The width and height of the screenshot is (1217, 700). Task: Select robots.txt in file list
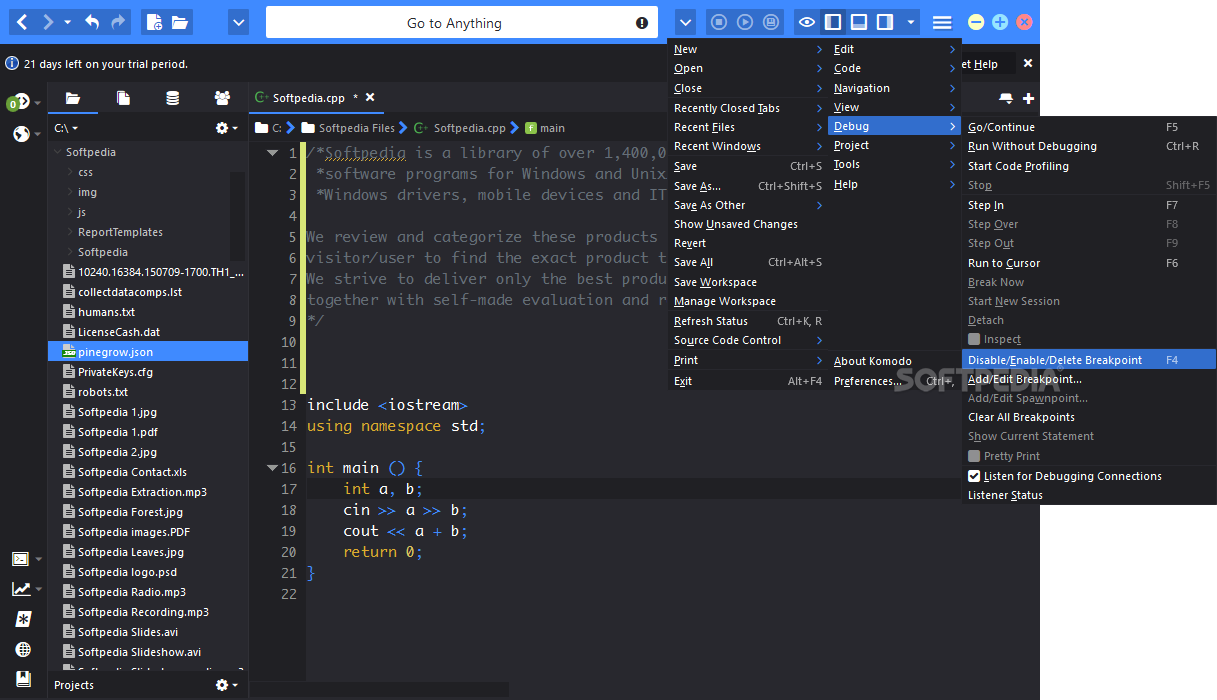tap(103, 392)
